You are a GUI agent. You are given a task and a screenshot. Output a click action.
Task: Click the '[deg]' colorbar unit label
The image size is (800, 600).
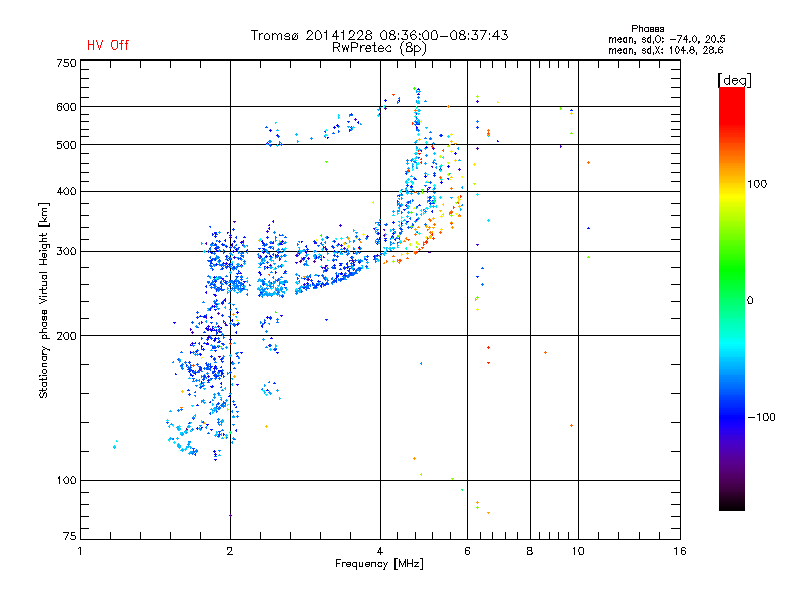[734, 80]
